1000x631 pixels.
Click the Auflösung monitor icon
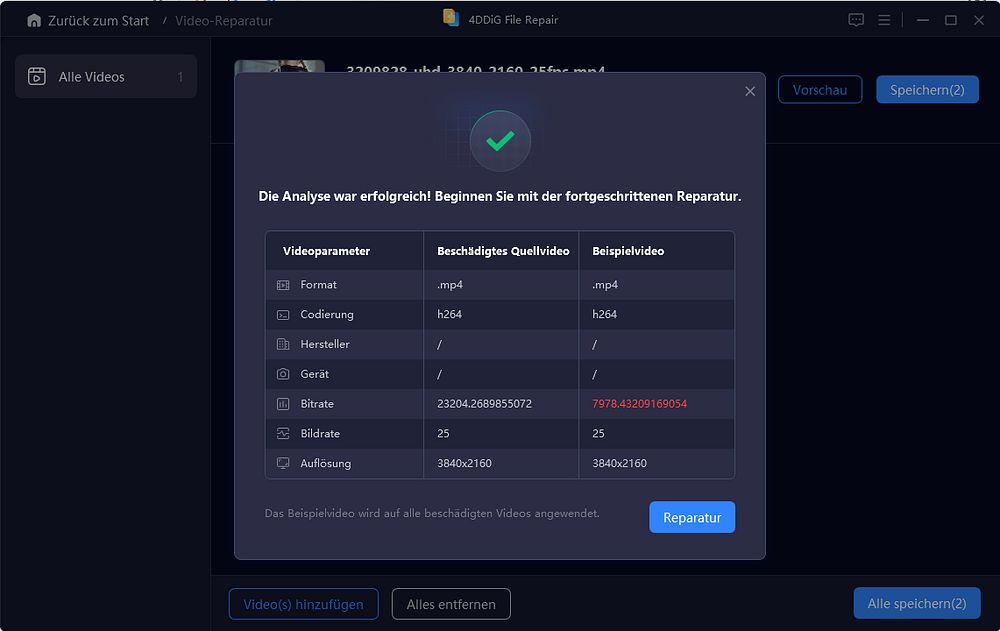pyautogui.click(x=283, y=463)
